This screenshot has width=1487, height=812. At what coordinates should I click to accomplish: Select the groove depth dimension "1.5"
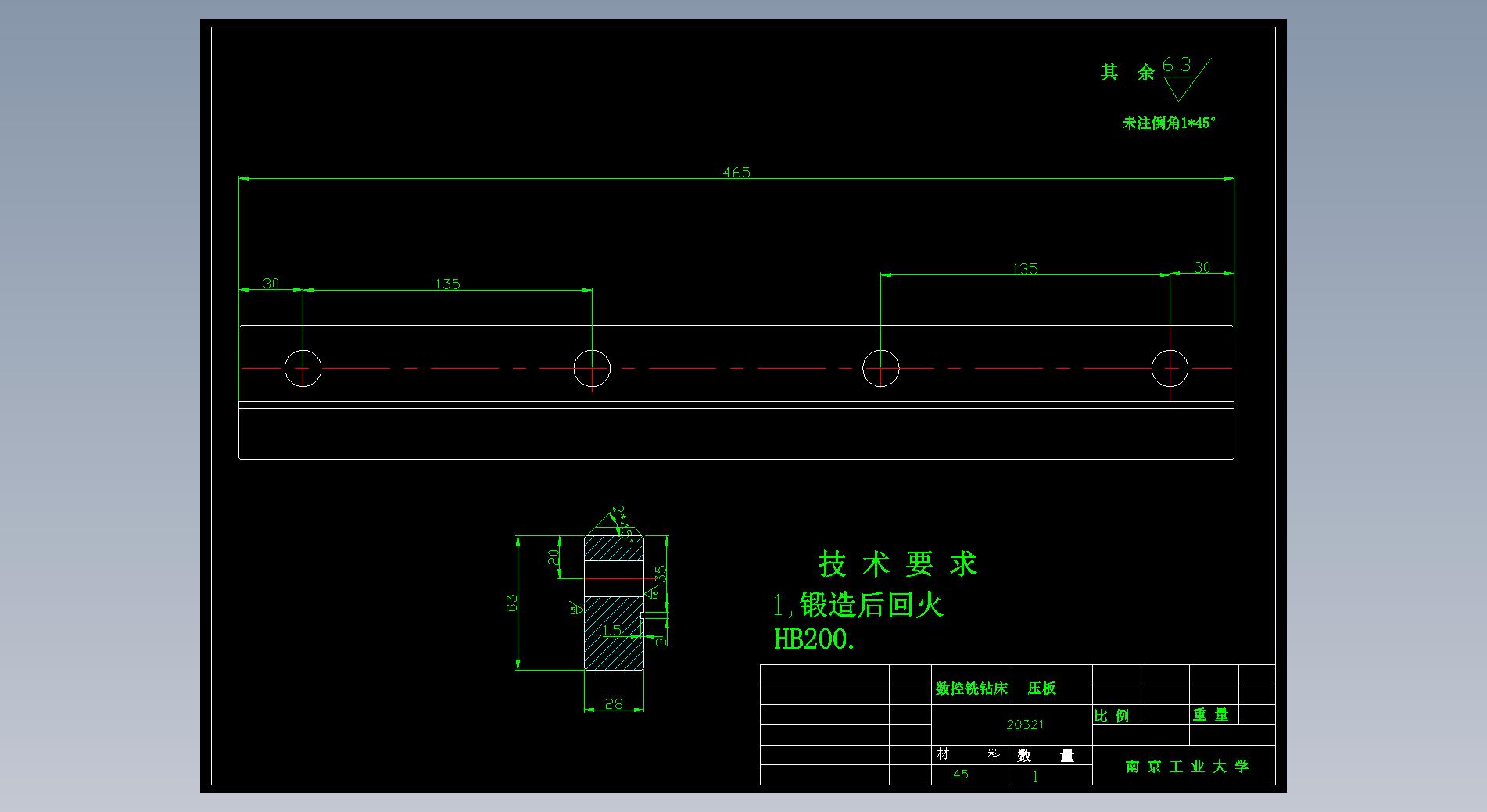[x=611, y=630]
